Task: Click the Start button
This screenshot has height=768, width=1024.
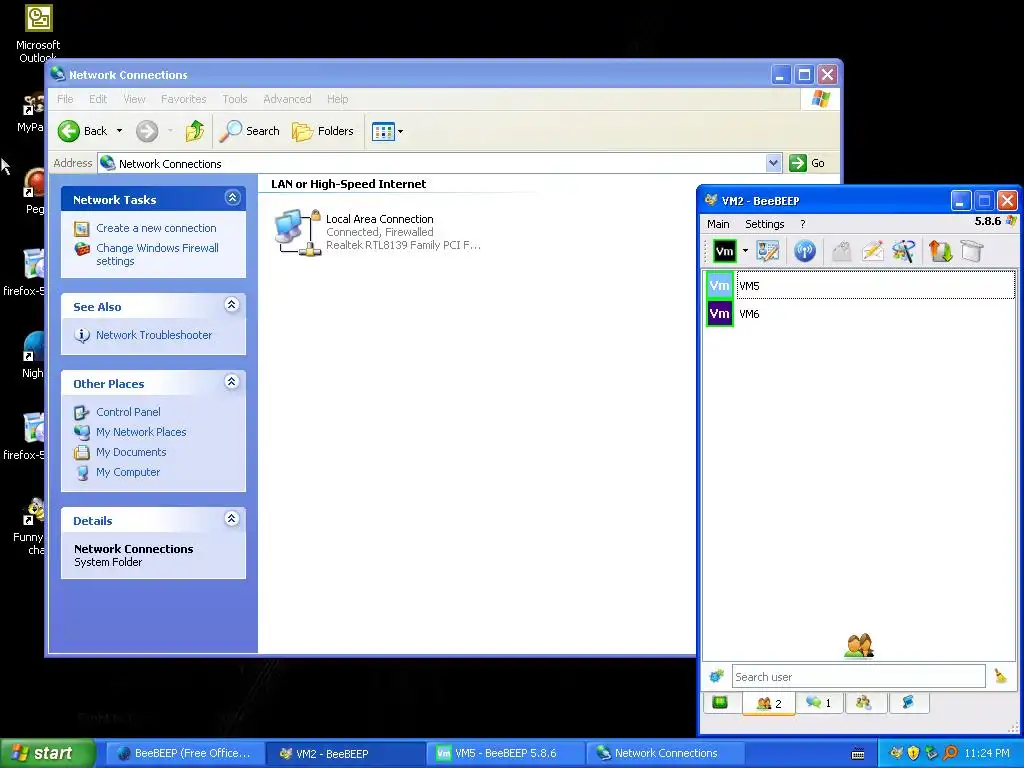Action: (47, 753)
